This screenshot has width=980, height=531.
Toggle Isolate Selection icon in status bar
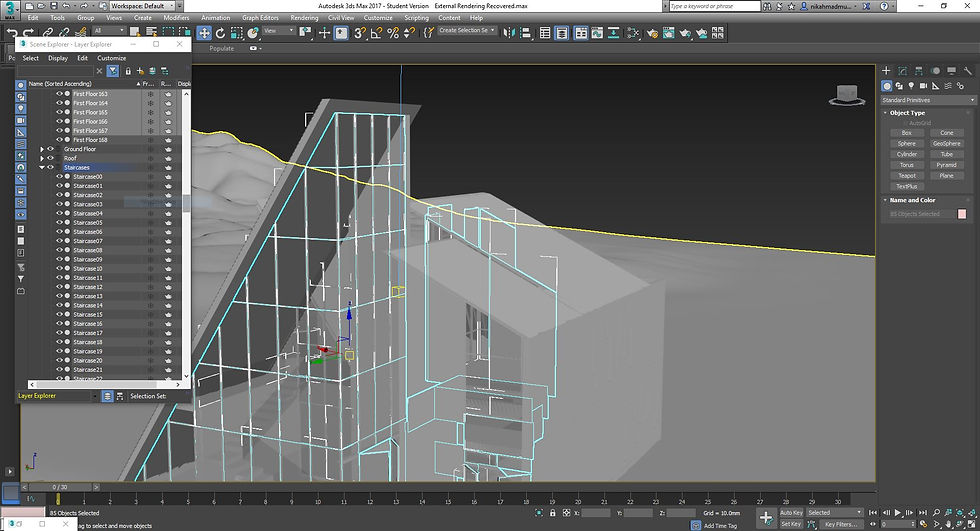click(539, 513)
